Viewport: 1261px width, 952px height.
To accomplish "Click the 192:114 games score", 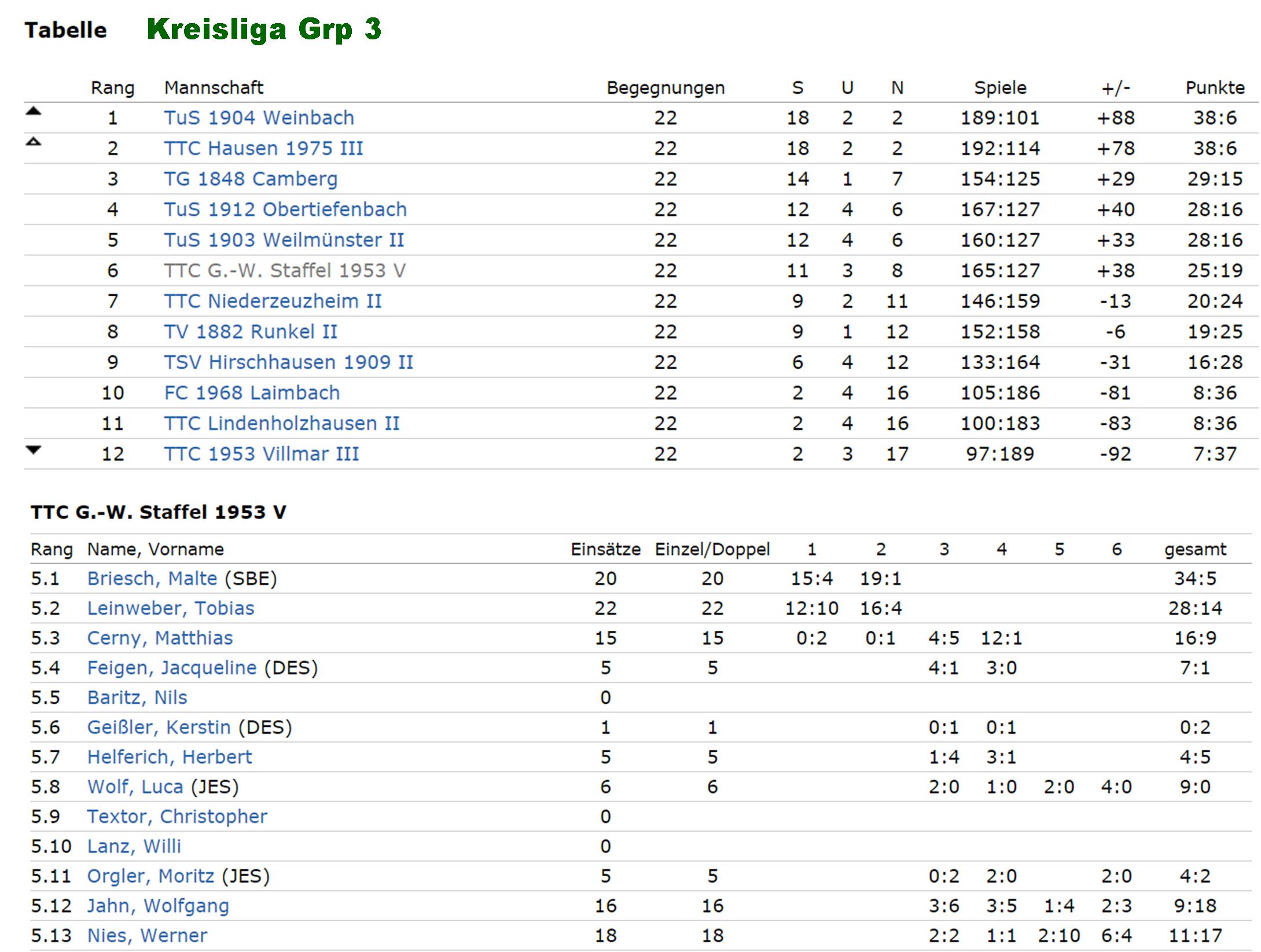I will [x=1000, y=149].
